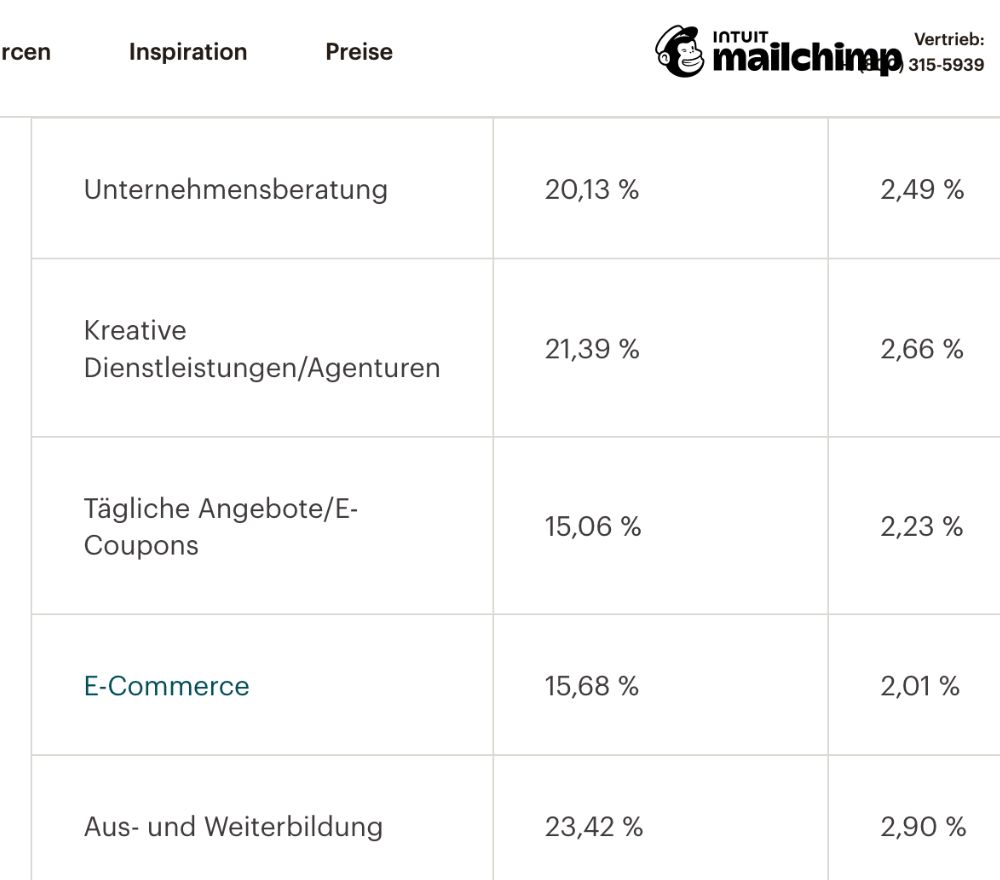Select the Kreative Dienstleistungen/Agenturen cell
The height and width of the screenshot is (880, 1000).
point(261,349)
